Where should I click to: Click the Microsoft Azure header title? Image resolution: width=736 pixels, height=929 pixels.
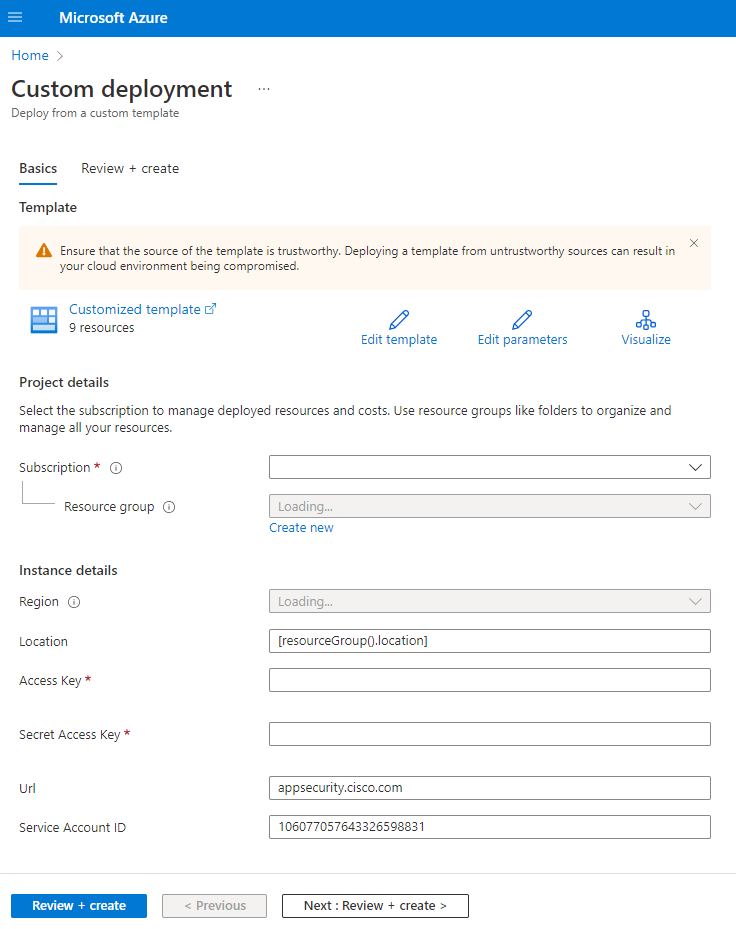pos(113,18)
